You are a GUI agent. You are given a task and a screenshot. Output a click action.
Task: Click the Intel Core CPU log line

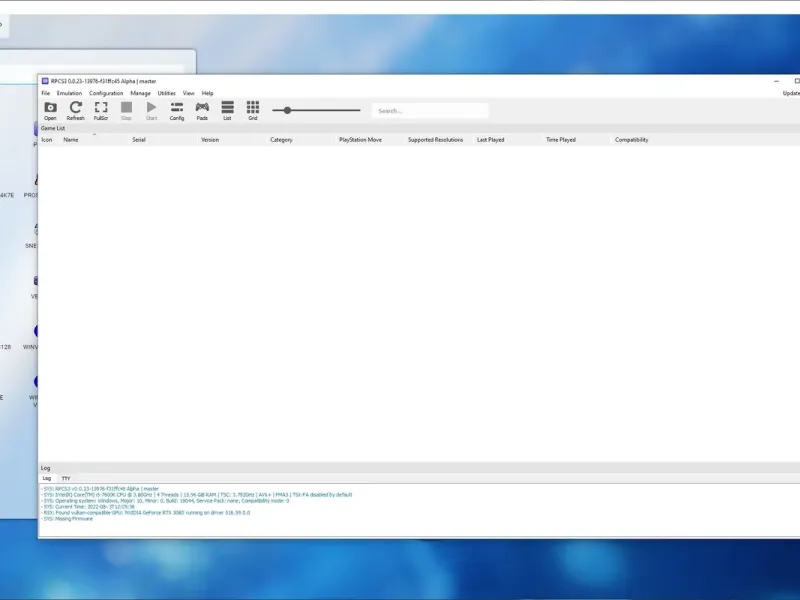196,495
